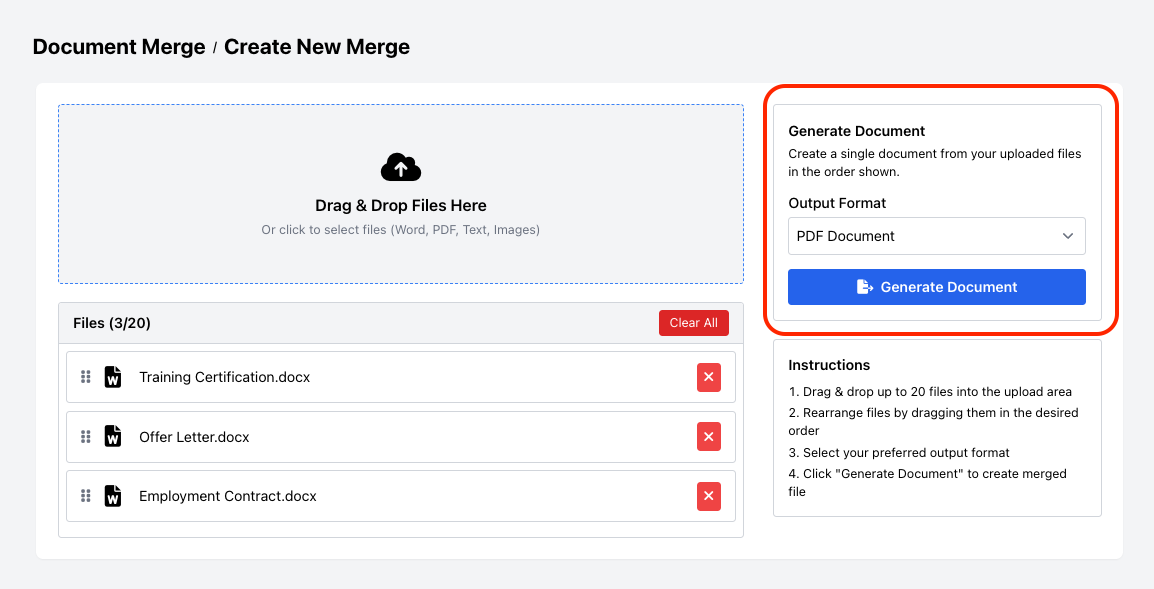Remove Offer Letter.docx from the list
This screenshot has width=1154, height=589.
(709, 436)
